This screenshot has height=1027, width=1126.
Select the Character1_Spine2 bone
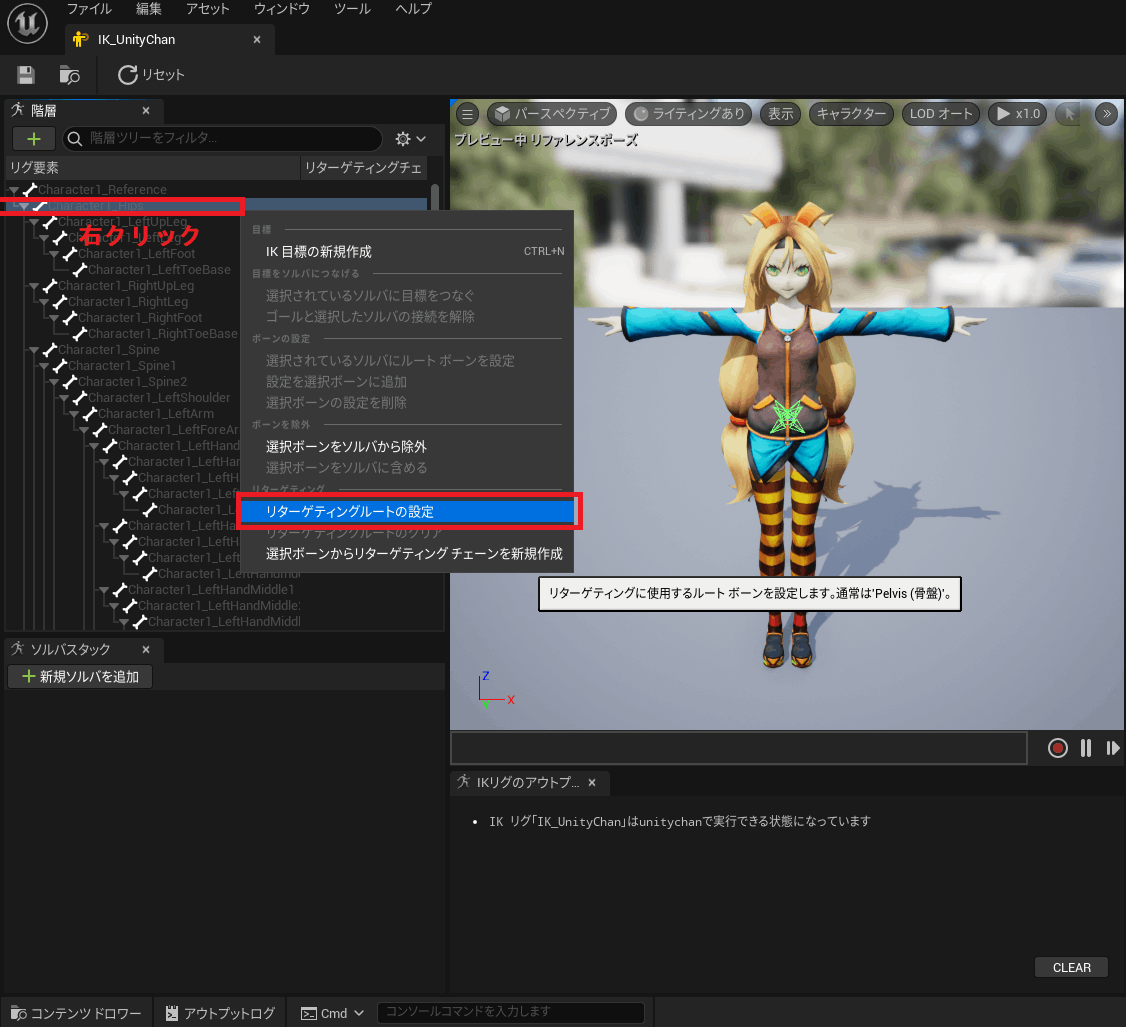pyautogui.click(x=132, y=382)
